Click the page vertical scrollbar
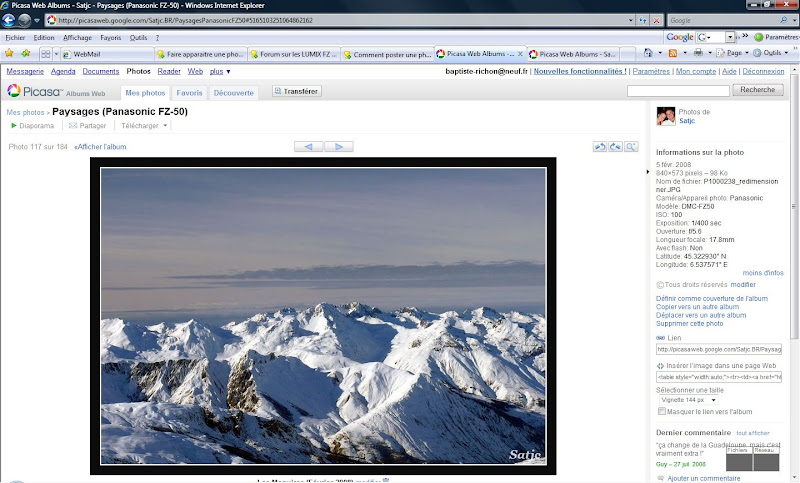This screenshot has width=800, height=483. 794,206
